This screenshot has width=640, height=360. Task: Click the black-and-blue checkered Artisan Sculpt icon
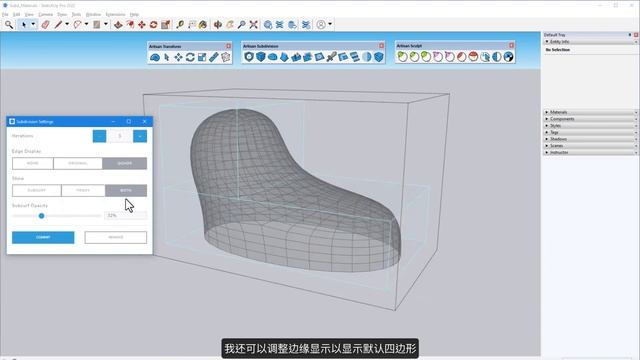pos(509,57)
